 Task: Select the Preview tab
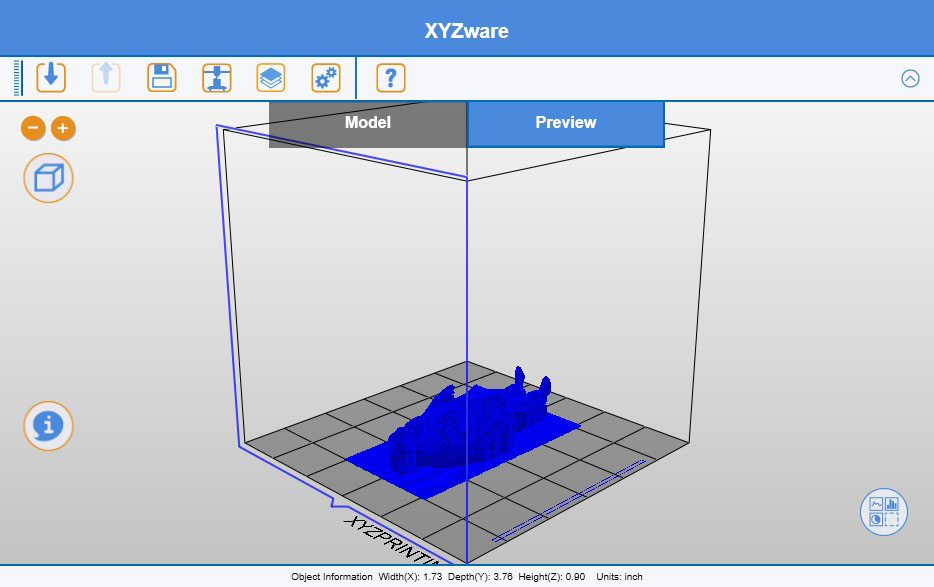tap(566, 123)
